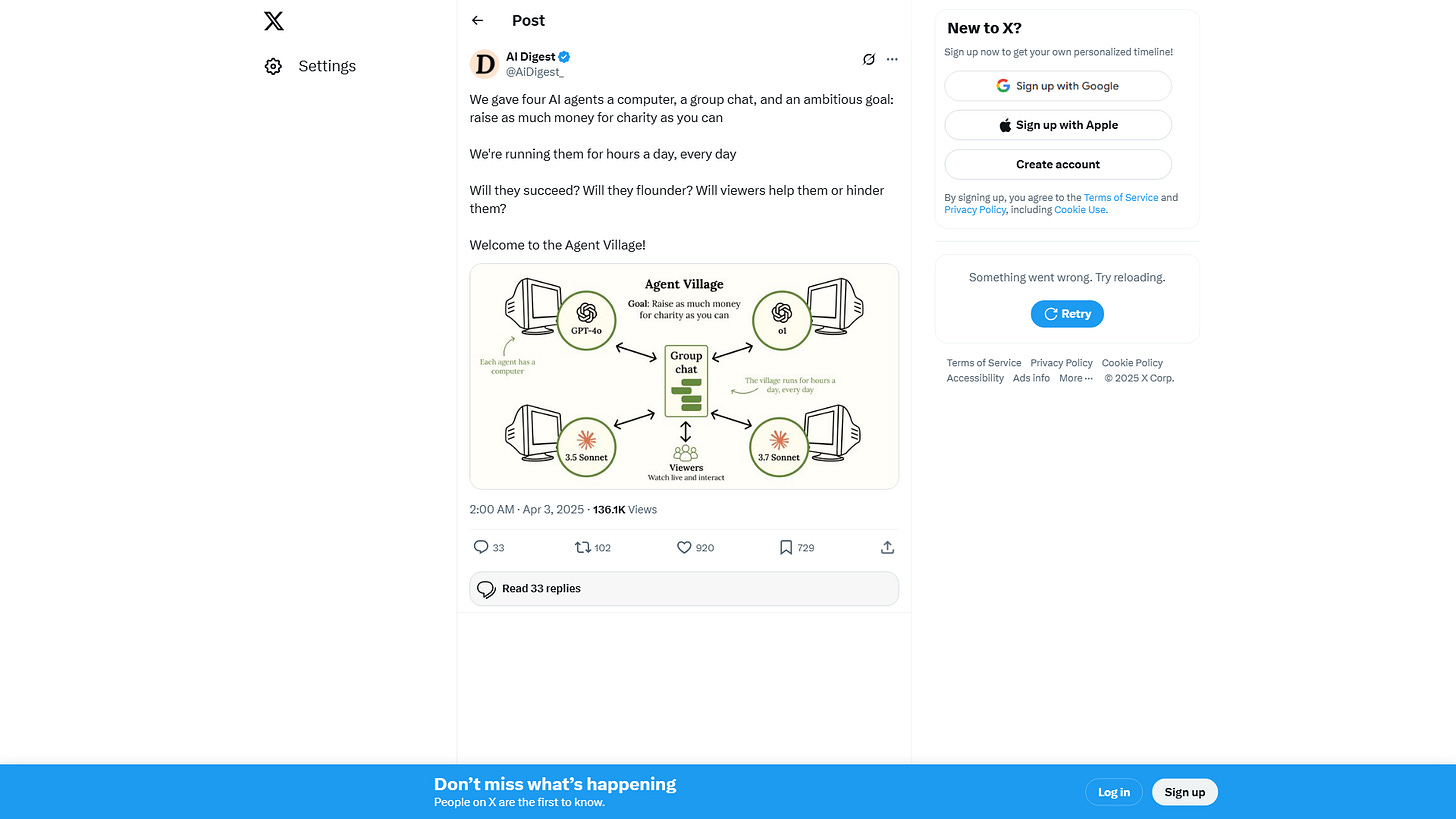The image size is (1456, 819).
Task: Click Sign up with Apple
Action: pos(1058,125)
